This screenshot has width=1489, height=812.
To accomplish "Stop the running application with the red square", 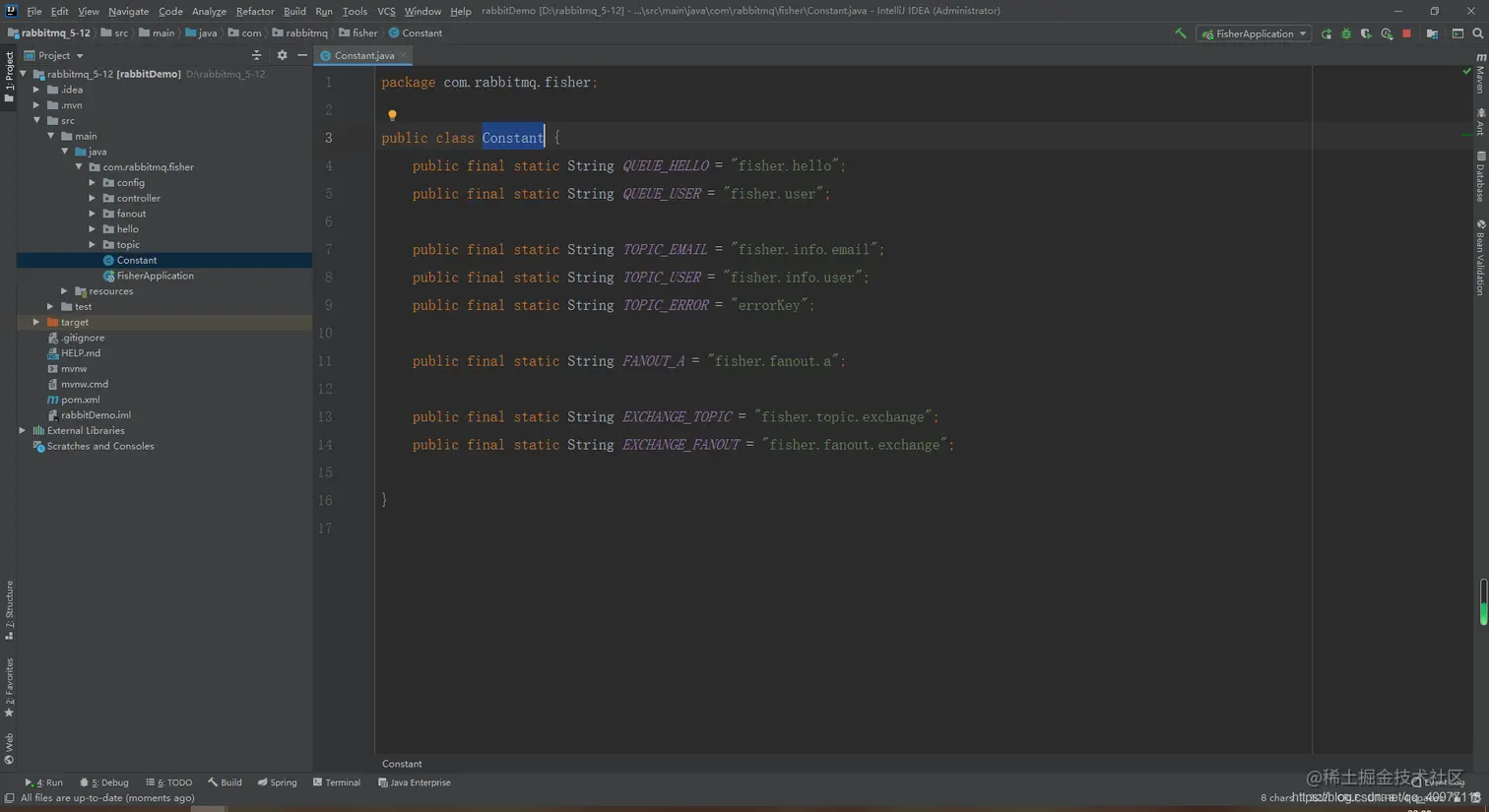I will click(x=1406, y=33).
